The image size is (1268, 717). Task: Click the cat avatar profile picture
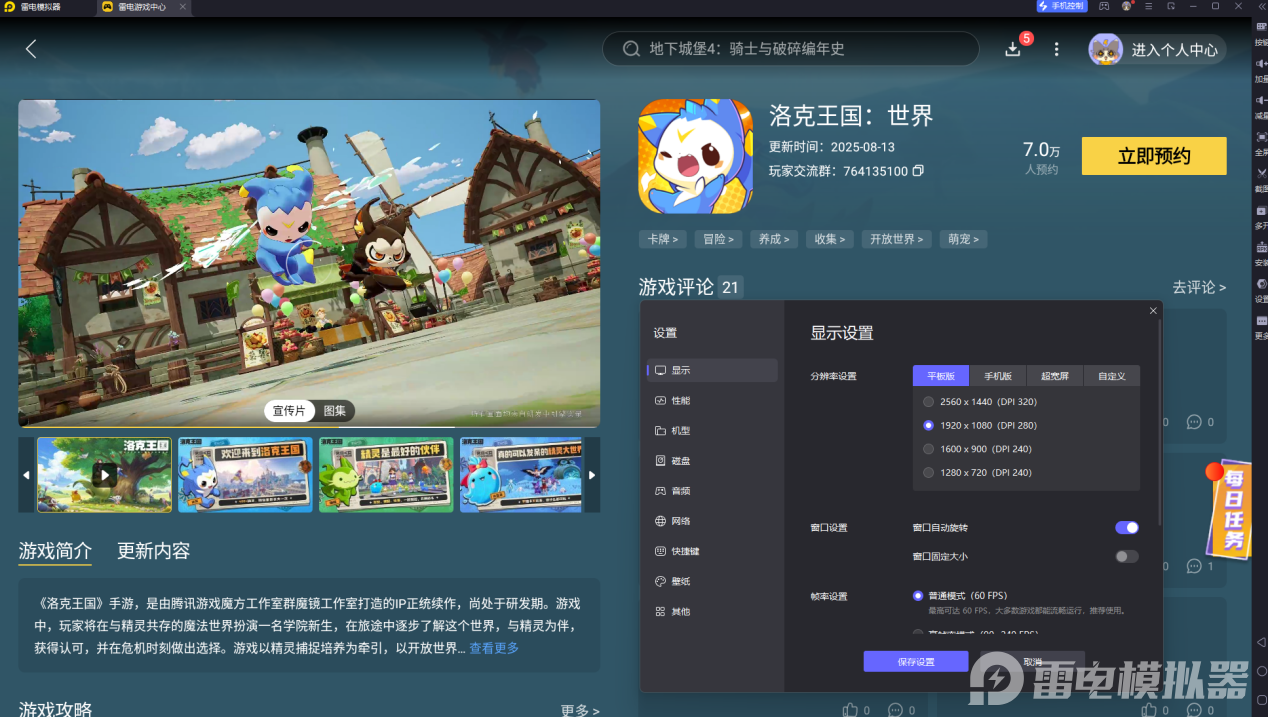pyautogui.click(x=1105, y=49)
